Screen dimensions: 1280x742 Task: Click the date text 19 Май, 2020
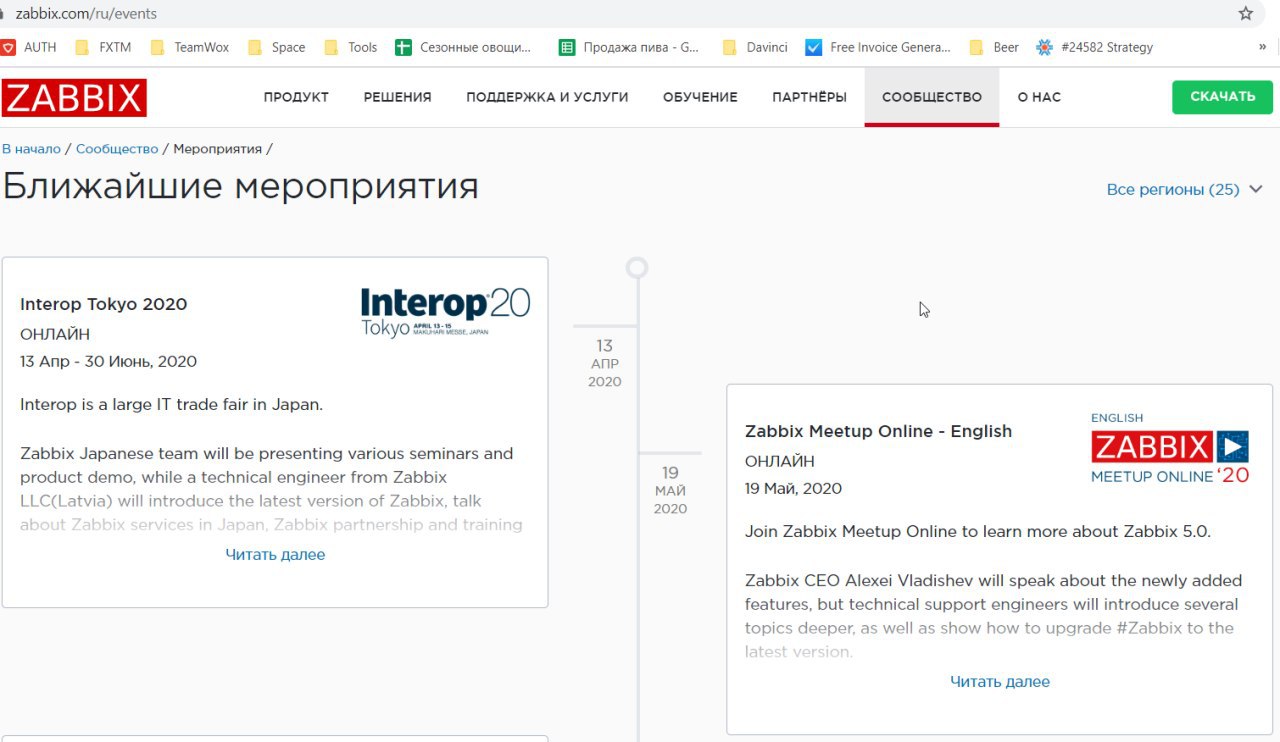pos(793,488)
